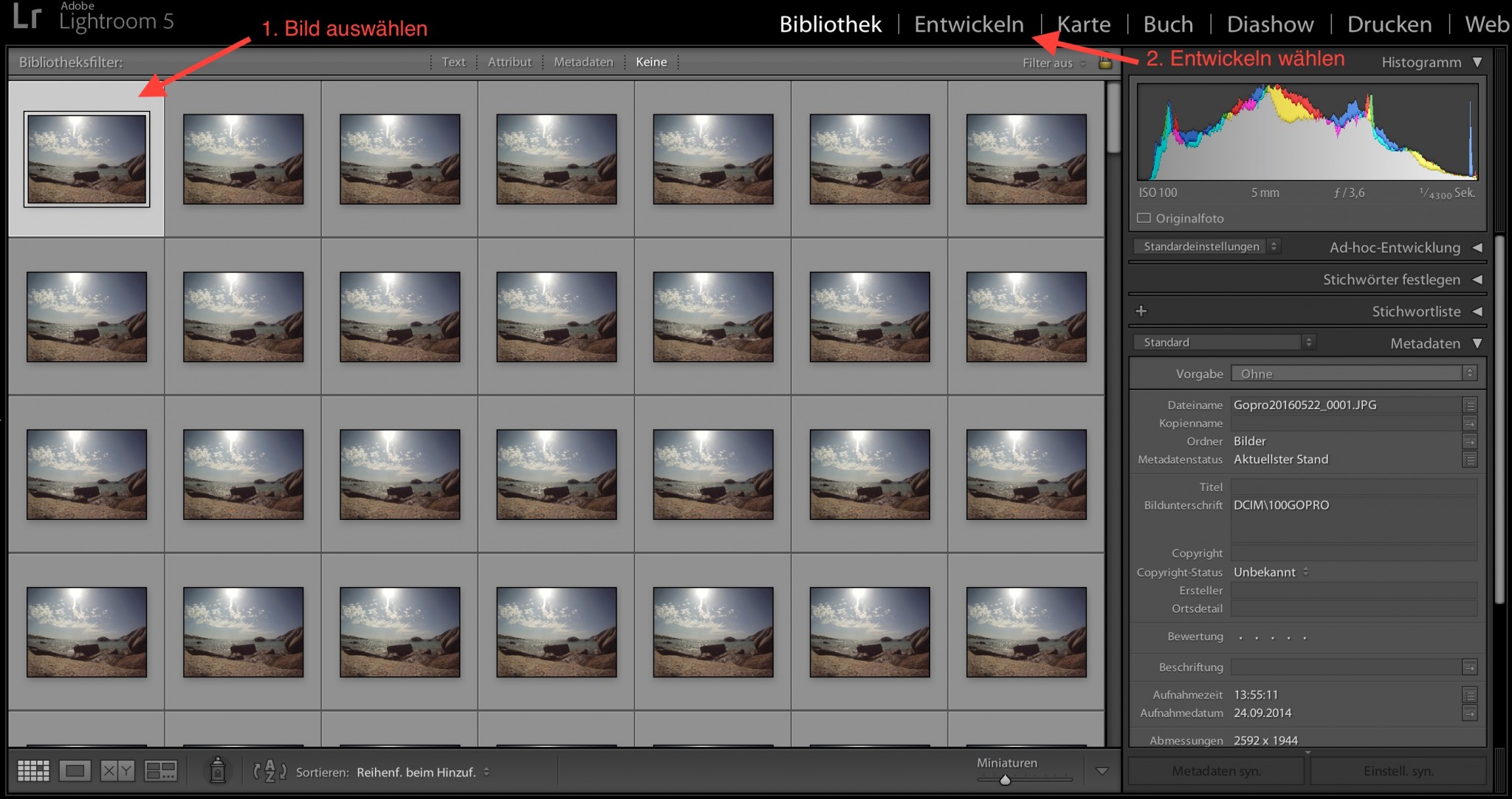1512x799 pixels.
Task: Click Einstell. syn. button
Action: 1398,771
